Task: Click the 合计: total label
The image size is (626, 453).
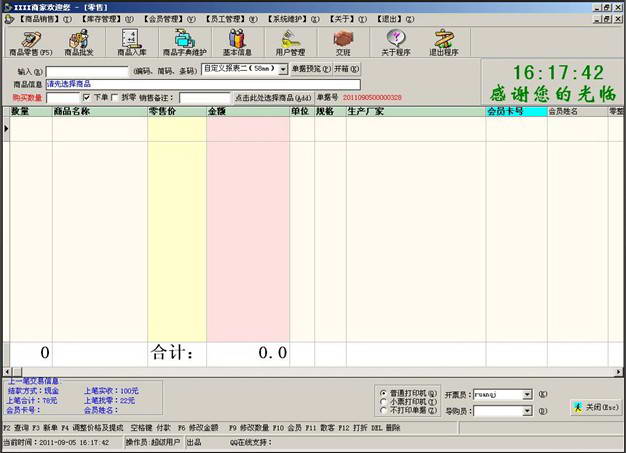Action: (x=172, y=352)
